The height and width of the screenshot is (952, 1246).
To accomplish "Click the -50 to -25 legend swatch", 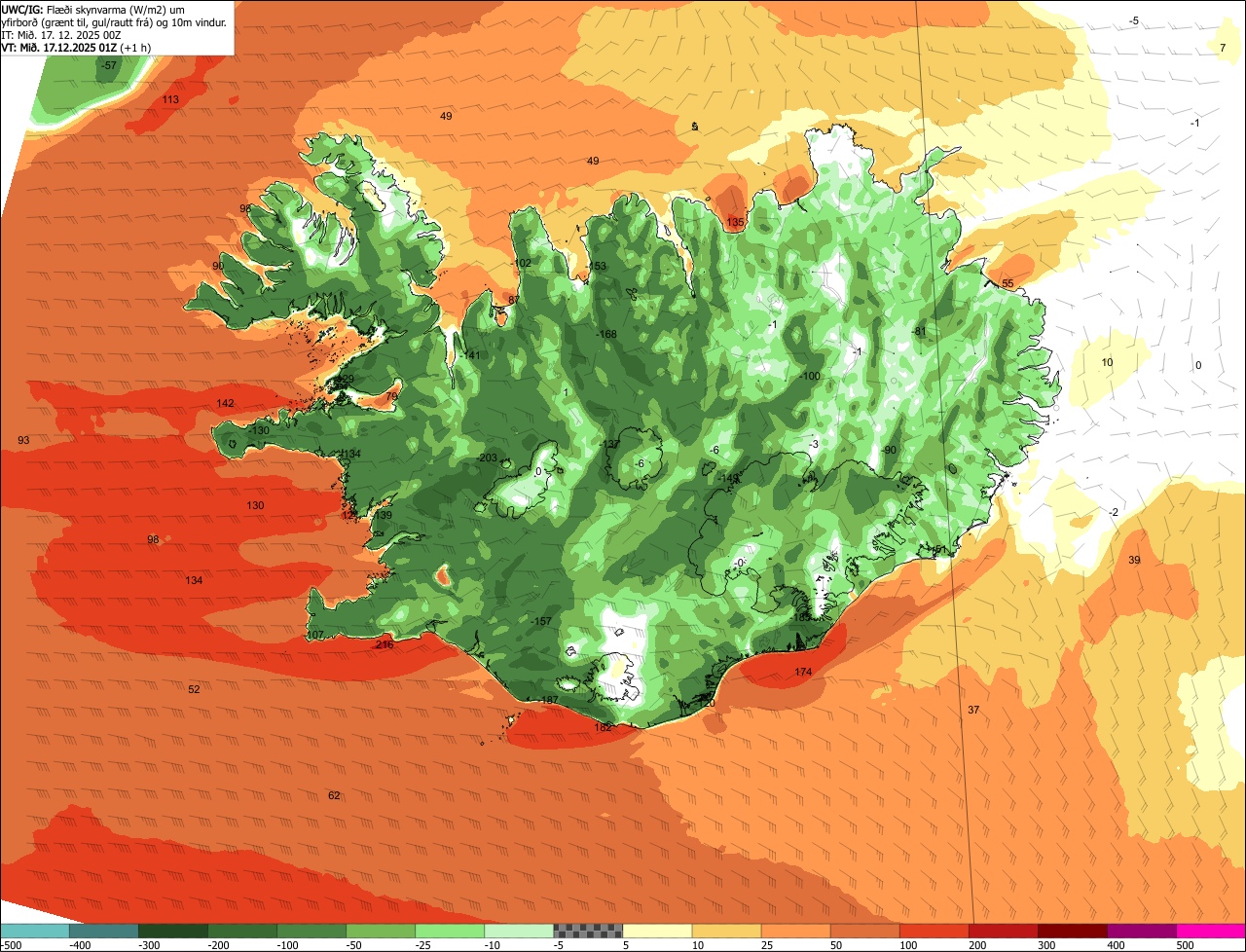I will click(381, 931).
